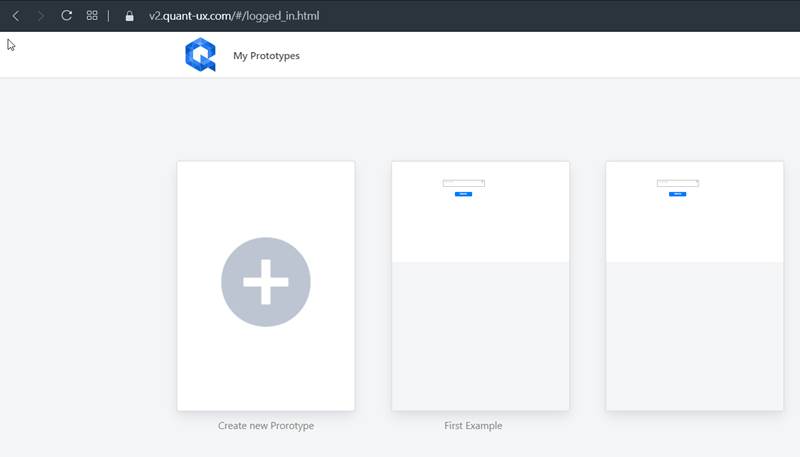Viewport: 800px width, 457px height.
Task: Click dropdown box in the third prototype preview
Action: (677, 183)
